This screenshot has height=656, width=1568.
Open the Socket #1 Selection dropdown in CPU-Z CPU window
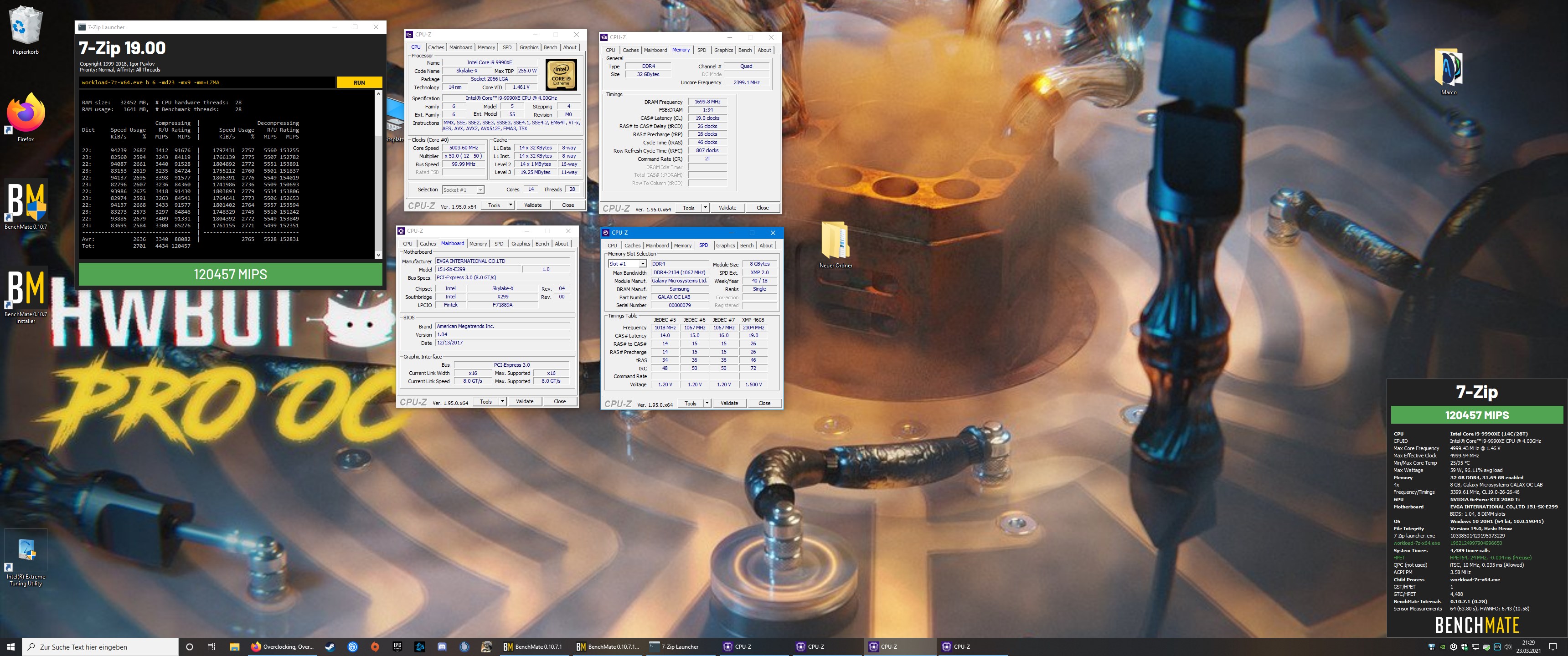pos(463,190)
